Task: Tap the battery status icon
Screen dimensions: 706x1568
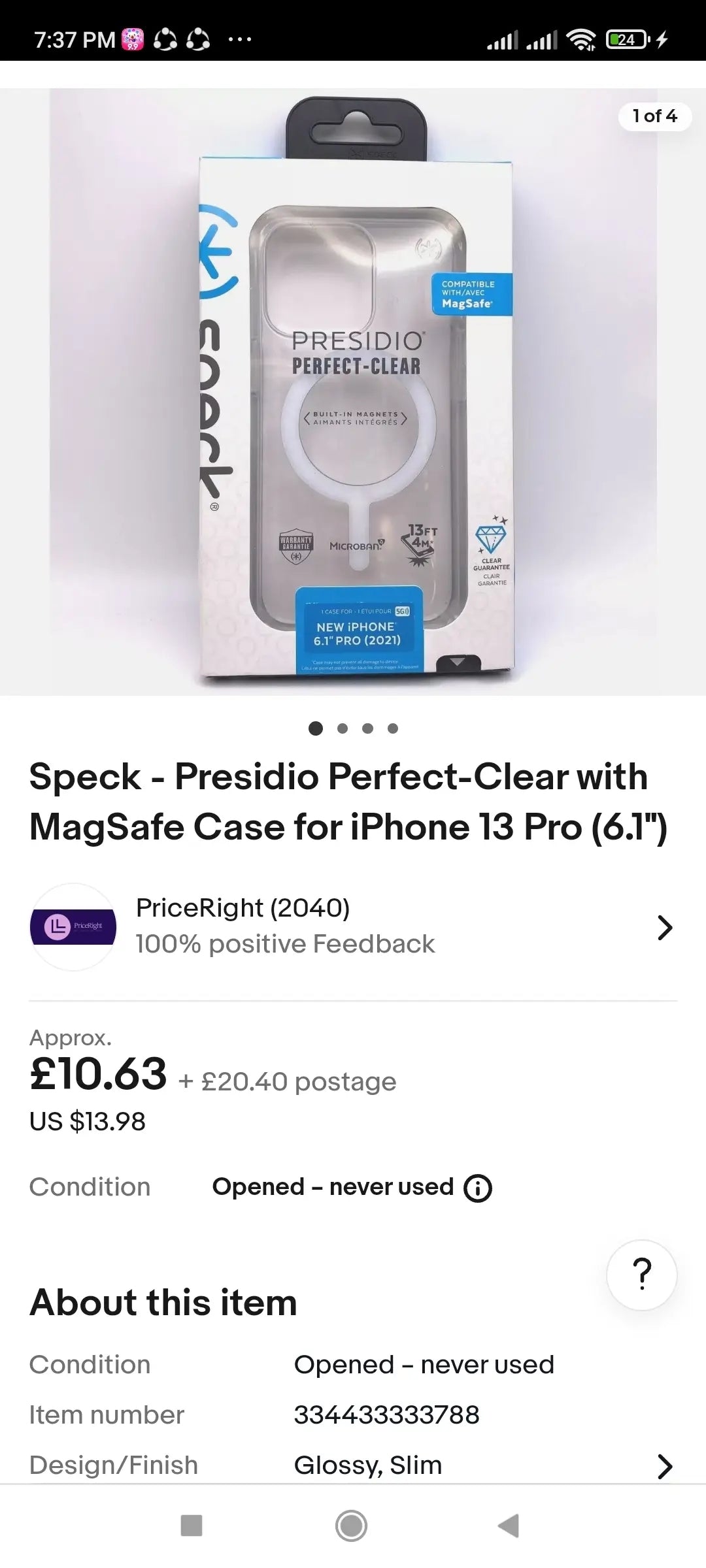Action: (628, 40)
